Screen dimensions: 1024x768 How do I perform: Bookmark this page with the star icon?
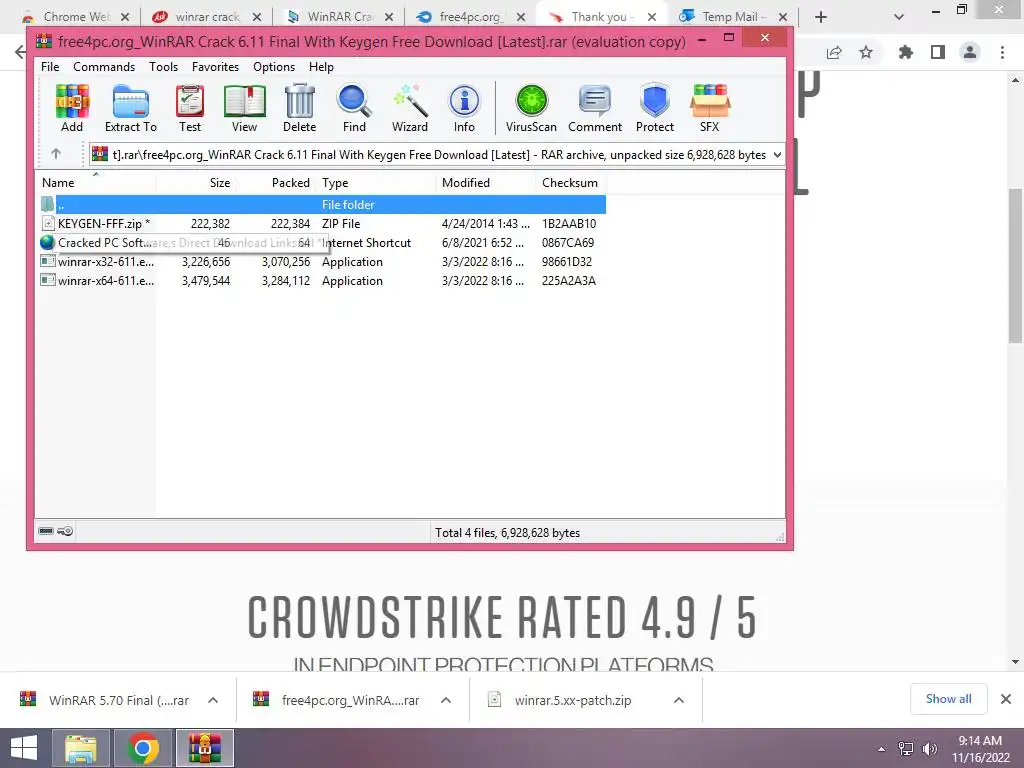pos(866,52)
